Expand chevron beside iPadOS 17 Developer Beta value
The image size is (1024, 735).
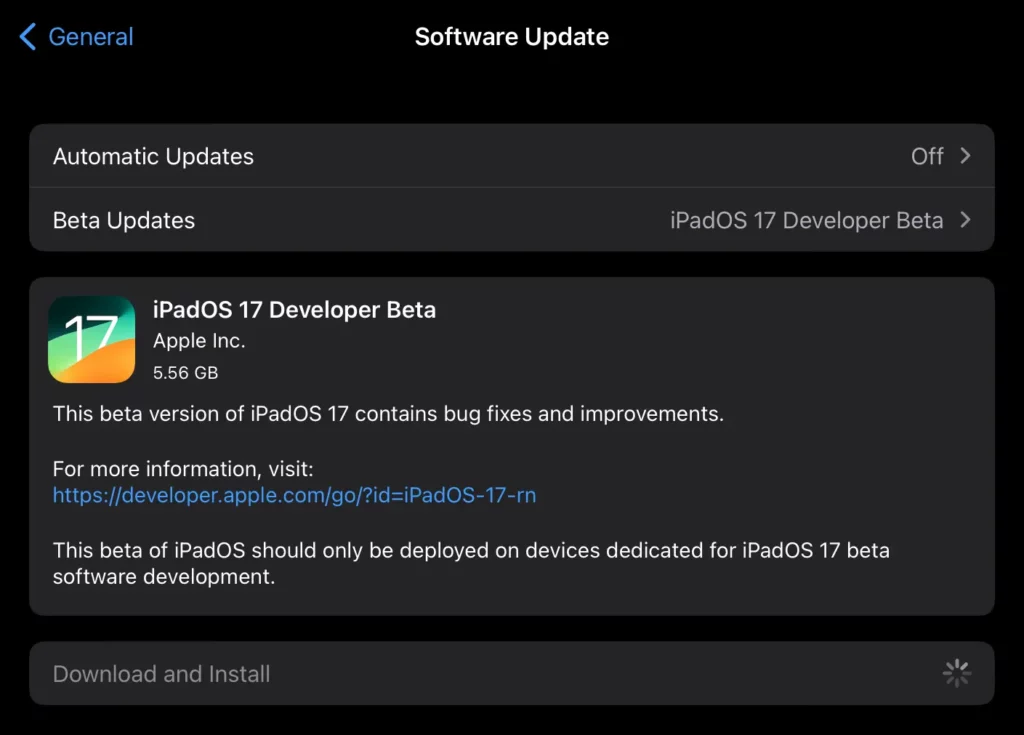965,220
